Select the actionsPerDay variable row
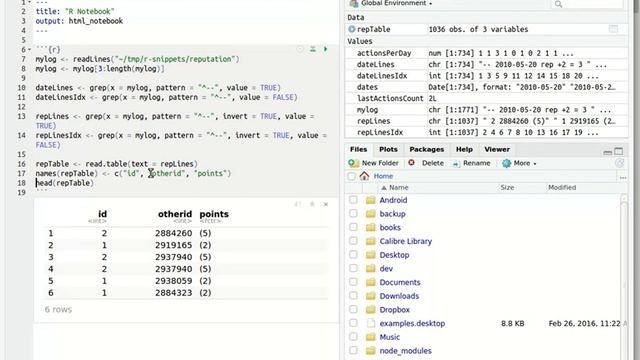Screen dimensions: 640x360 (487, 53)
